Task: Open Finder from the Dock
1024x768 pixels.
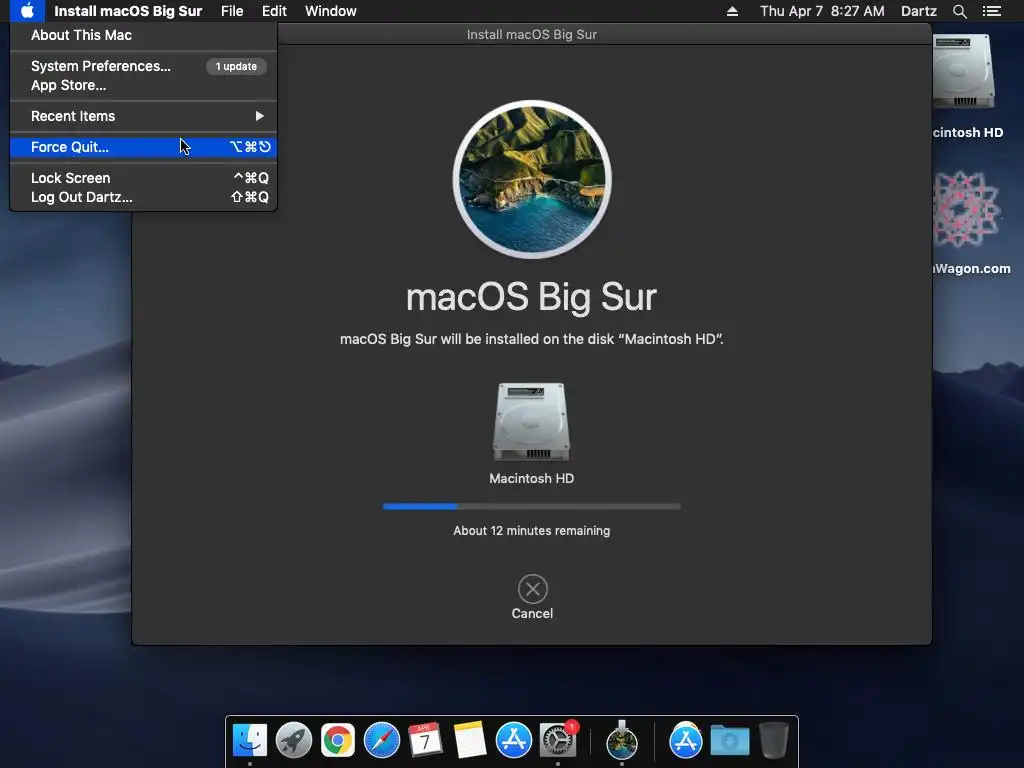Action: (250, 741)
